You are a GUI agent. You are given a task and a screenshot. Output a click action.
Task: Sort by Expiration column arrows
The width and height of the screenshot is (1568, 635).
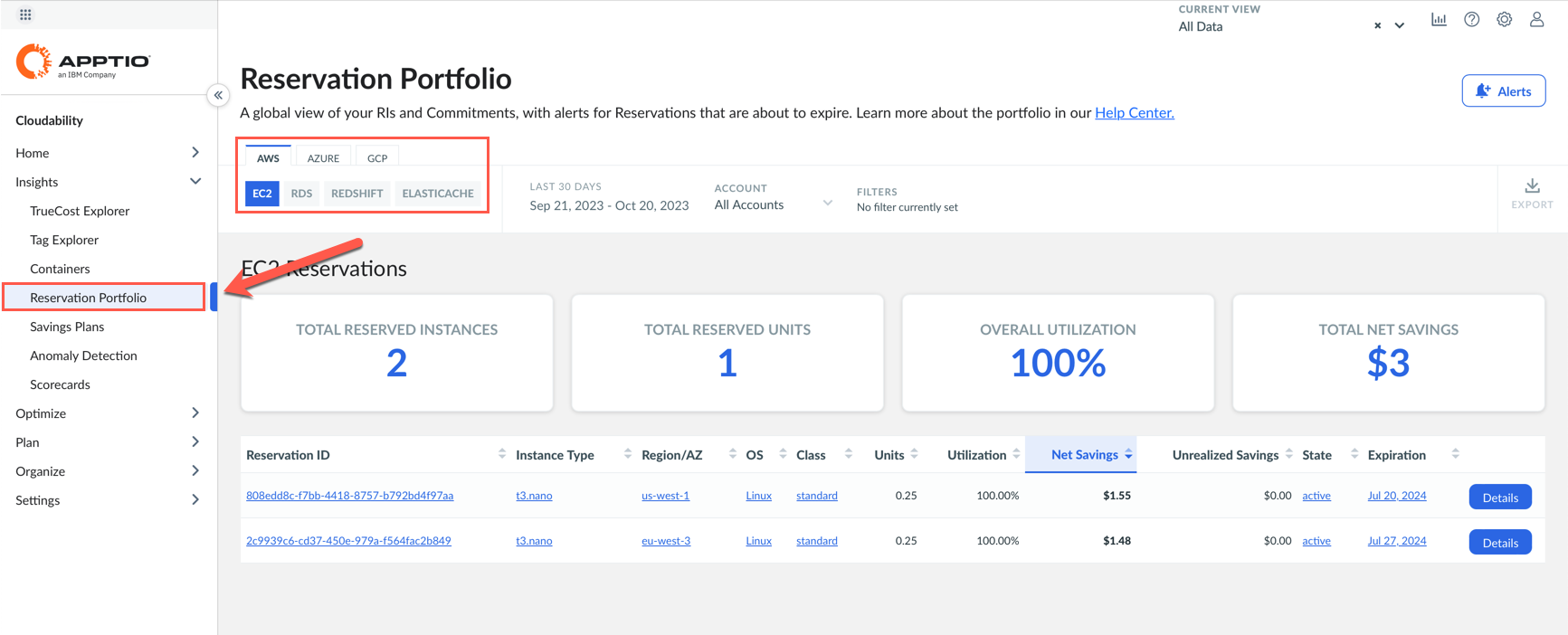tap(1456, 454)
